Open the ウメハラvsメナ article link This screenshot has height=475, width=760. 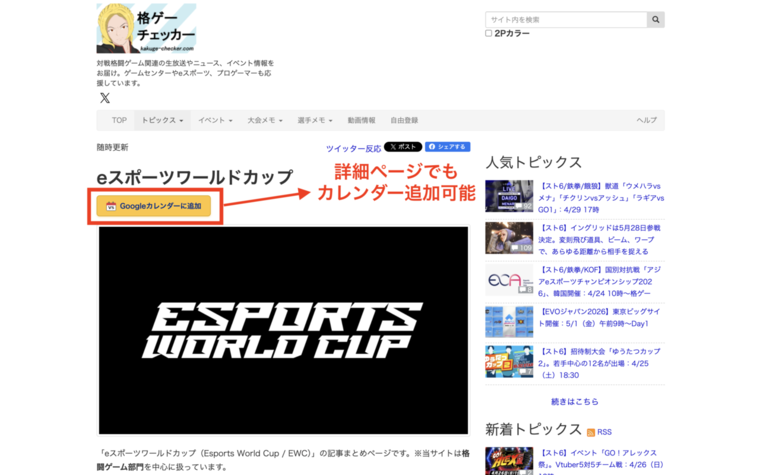601,198
